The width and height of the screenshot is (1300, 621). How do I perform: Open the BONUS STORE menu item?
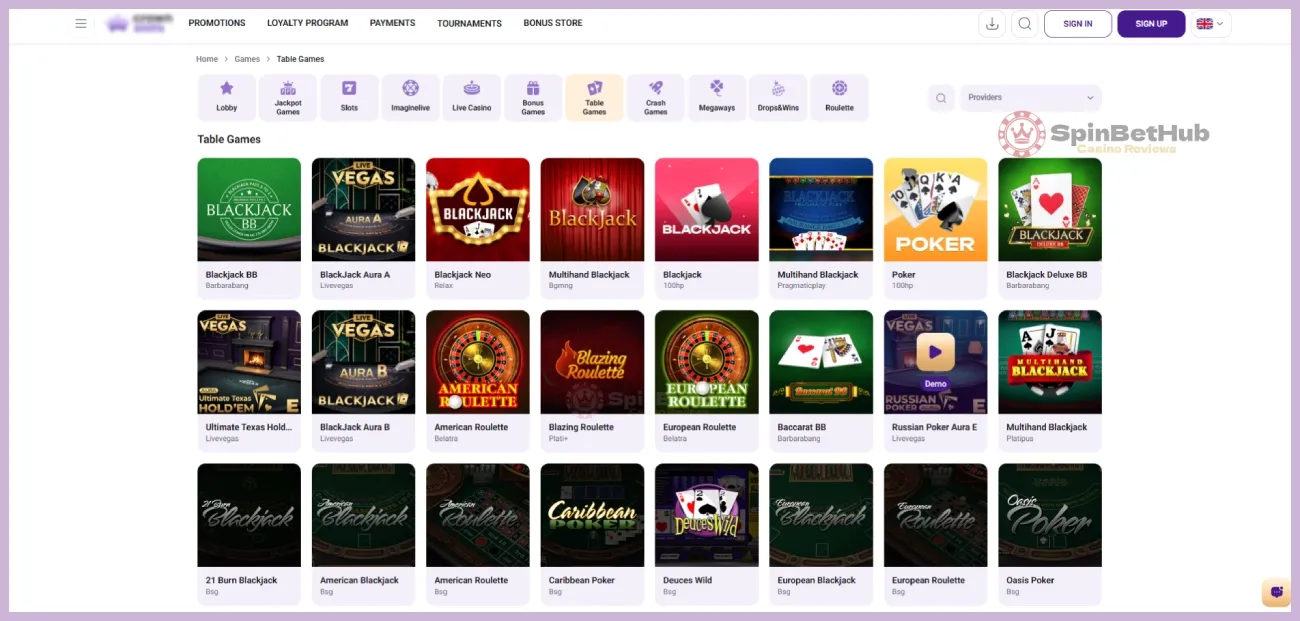[x=553, y=23]
